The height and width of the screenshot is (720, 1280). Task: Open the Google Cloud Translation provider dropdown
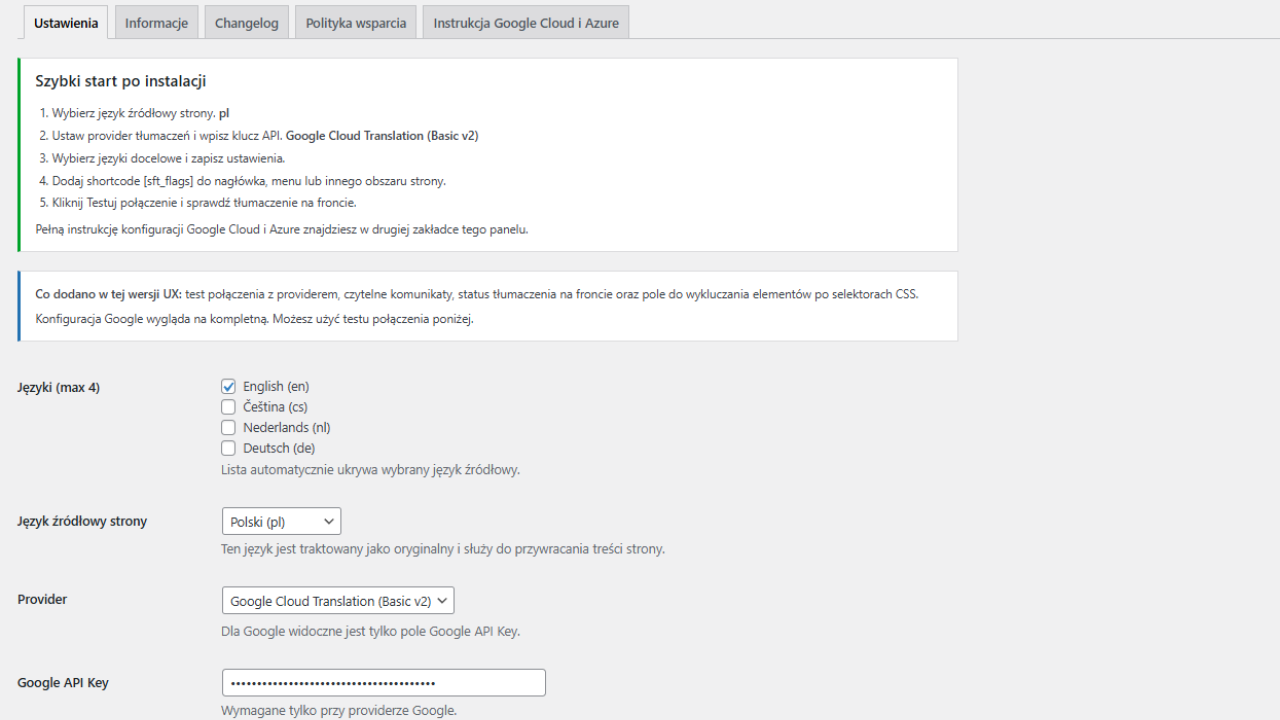click(x=338, y=601)
